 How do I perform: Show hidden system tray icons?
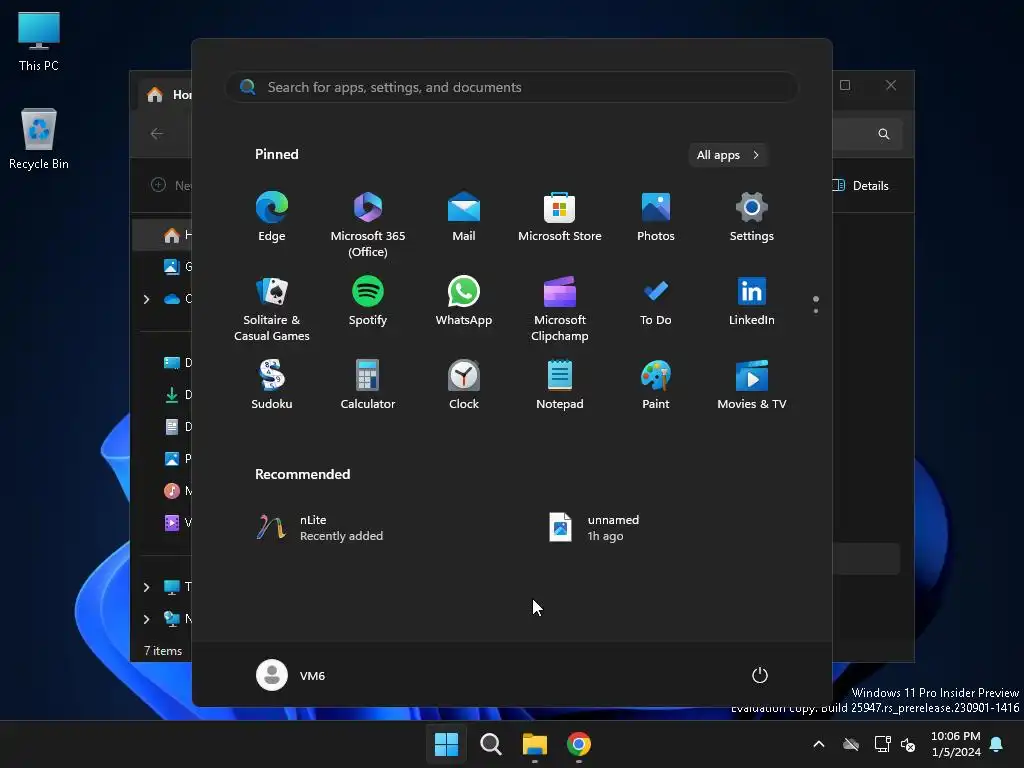pyautogui.click(x=819, y=744)
